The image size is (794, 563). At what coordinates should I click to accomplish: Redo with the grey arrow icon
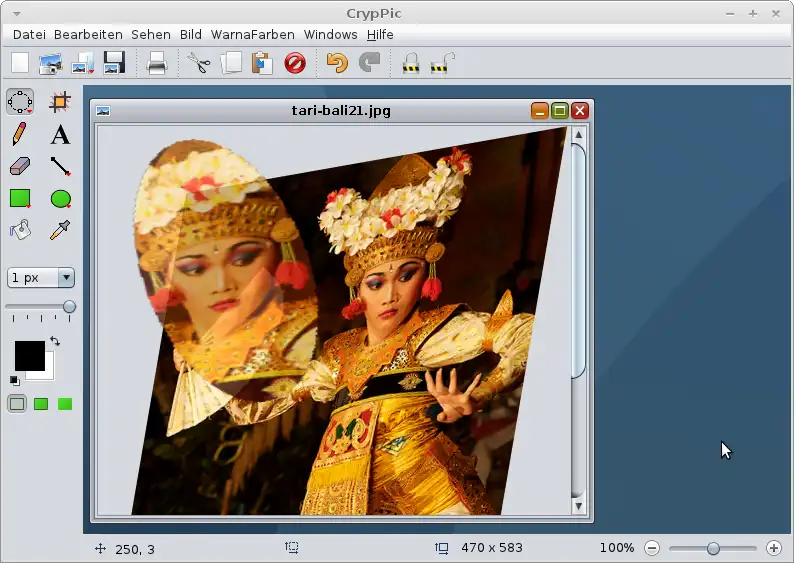pos(369,63)
